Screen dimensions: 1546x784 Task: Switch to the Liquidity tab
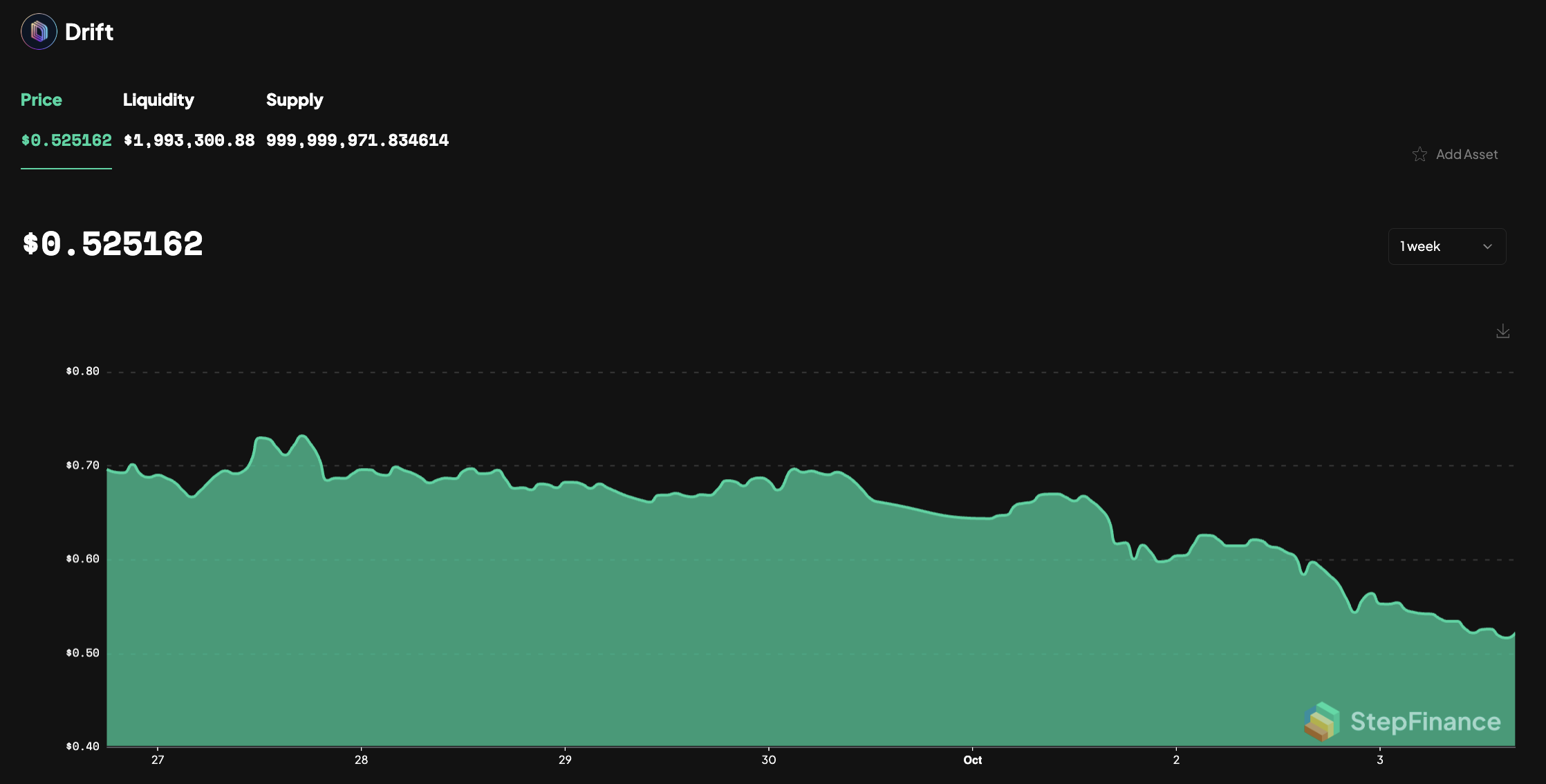[x=158, y=100]
